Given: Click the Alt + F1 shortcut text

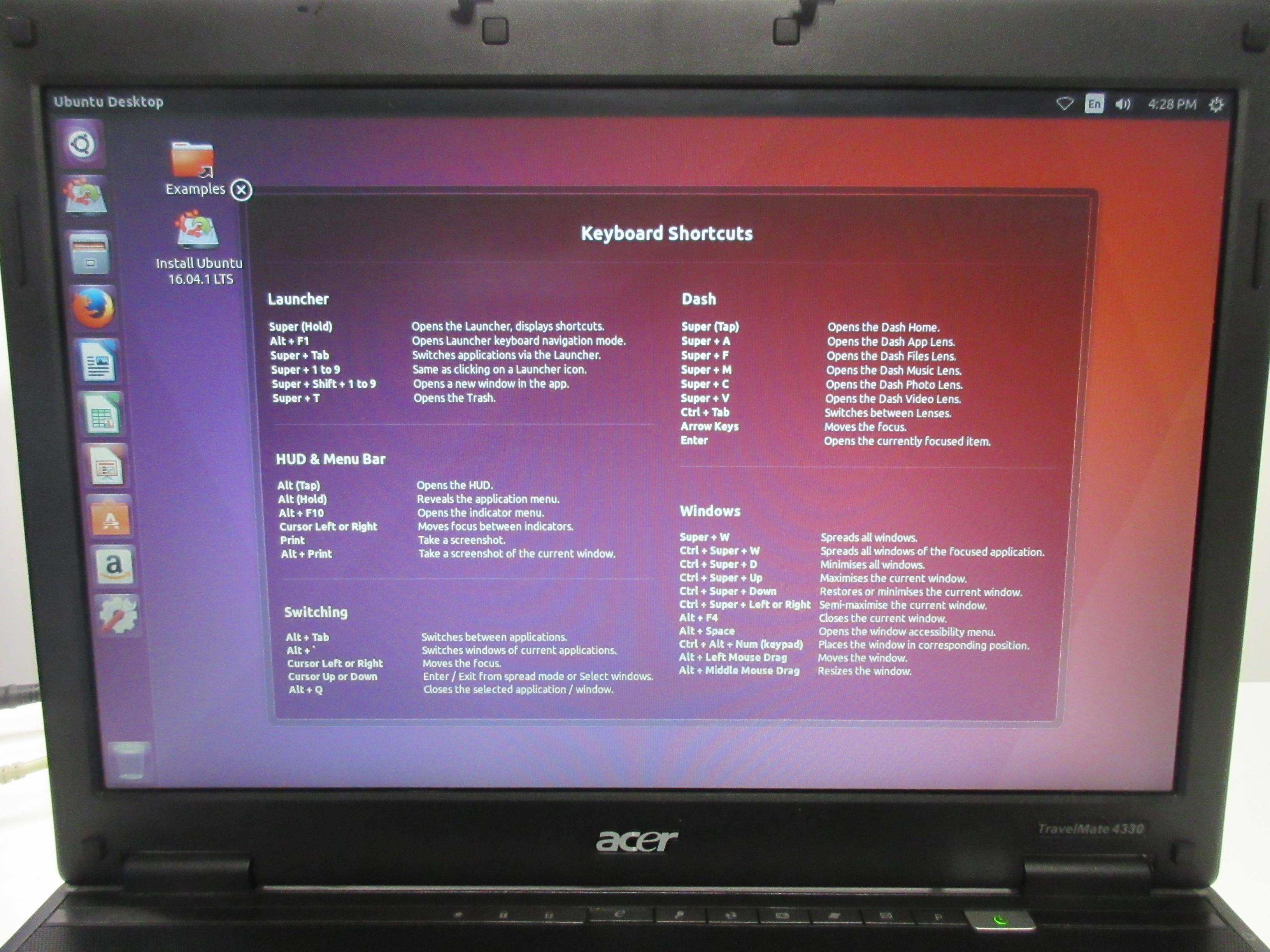Looking at the screenshot, I should [289, 341].
